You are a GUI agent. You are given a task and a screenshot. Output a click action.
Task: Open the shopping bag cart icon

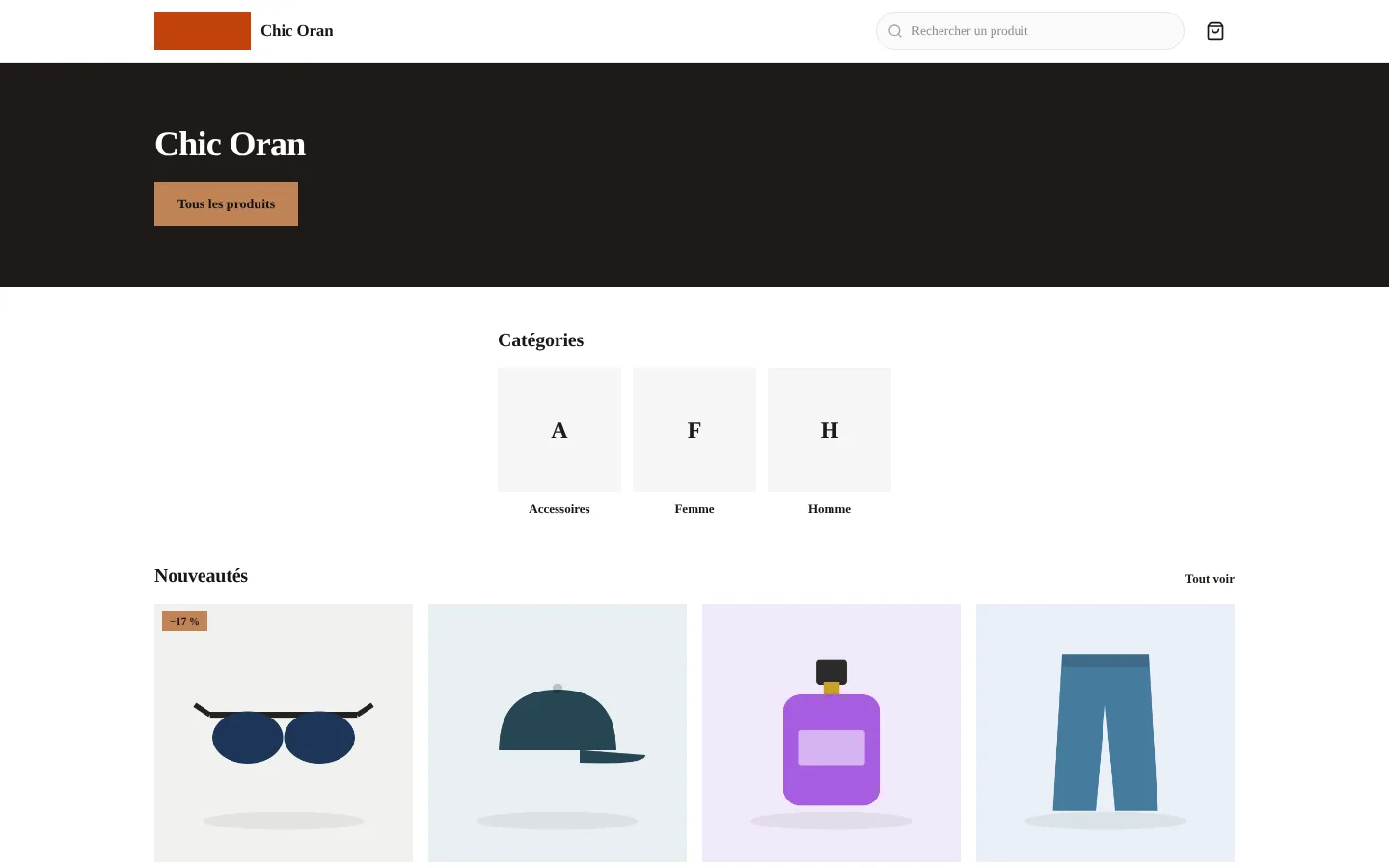click(1215, 31)
